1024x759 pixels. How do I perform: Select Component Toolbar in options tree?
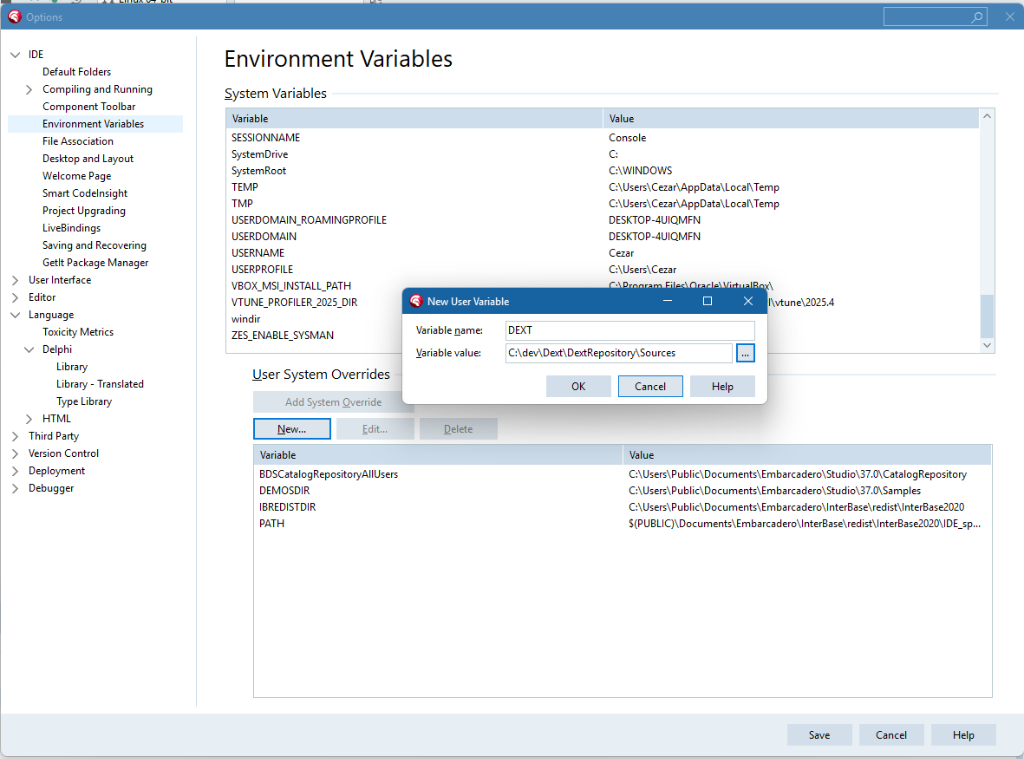pos(89,106)
